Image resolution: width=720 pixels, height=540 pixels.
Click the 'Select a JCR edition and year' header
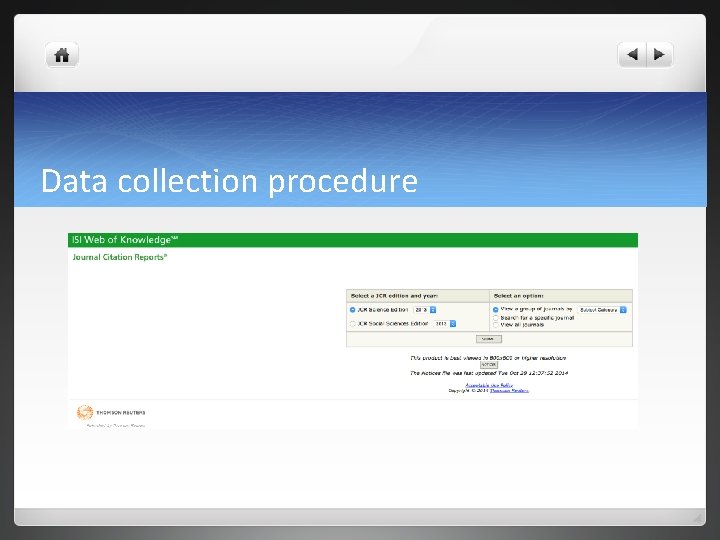(394, 296)
